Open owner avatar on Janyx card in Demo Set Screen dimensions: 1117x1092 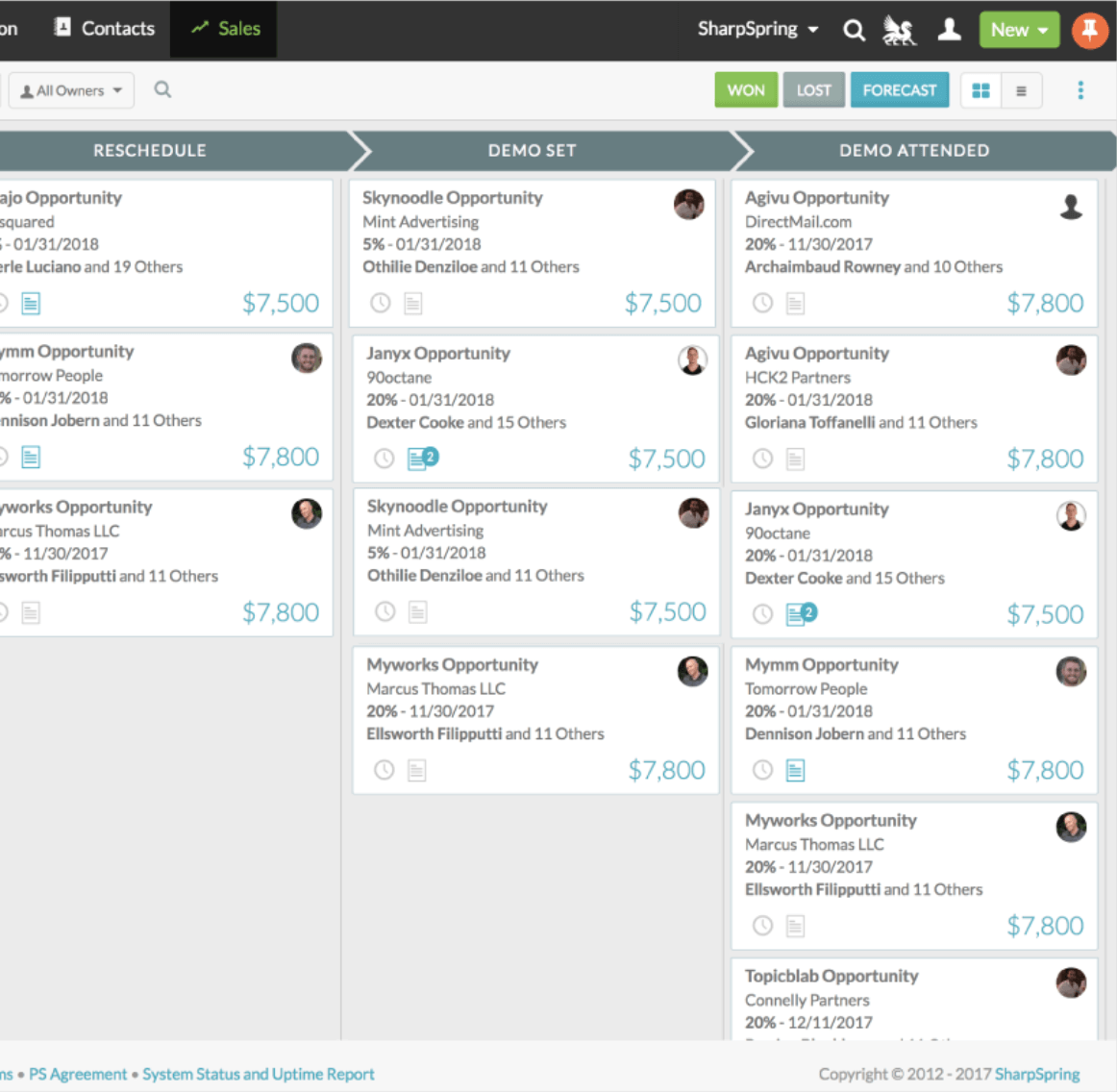coord(692,360)
